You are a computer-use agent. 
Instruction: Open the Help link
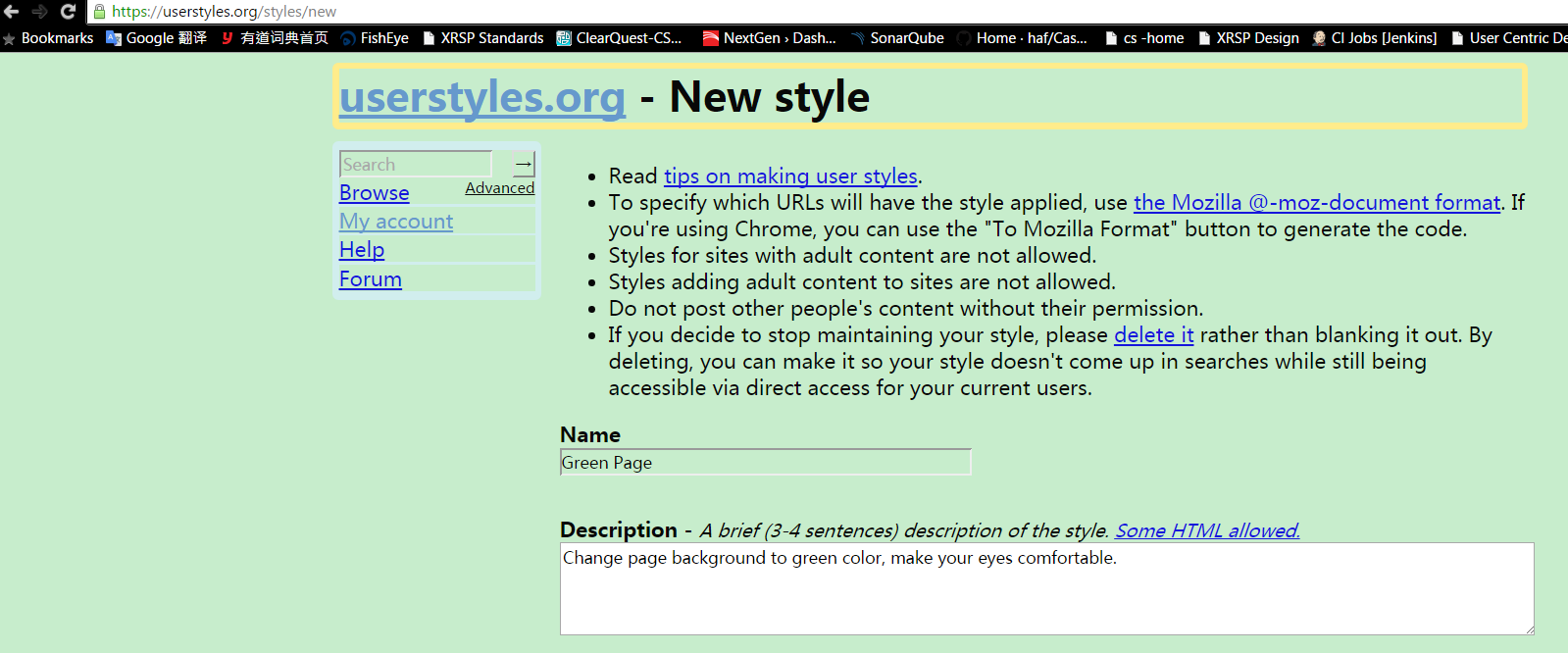(x=362, y=250)
